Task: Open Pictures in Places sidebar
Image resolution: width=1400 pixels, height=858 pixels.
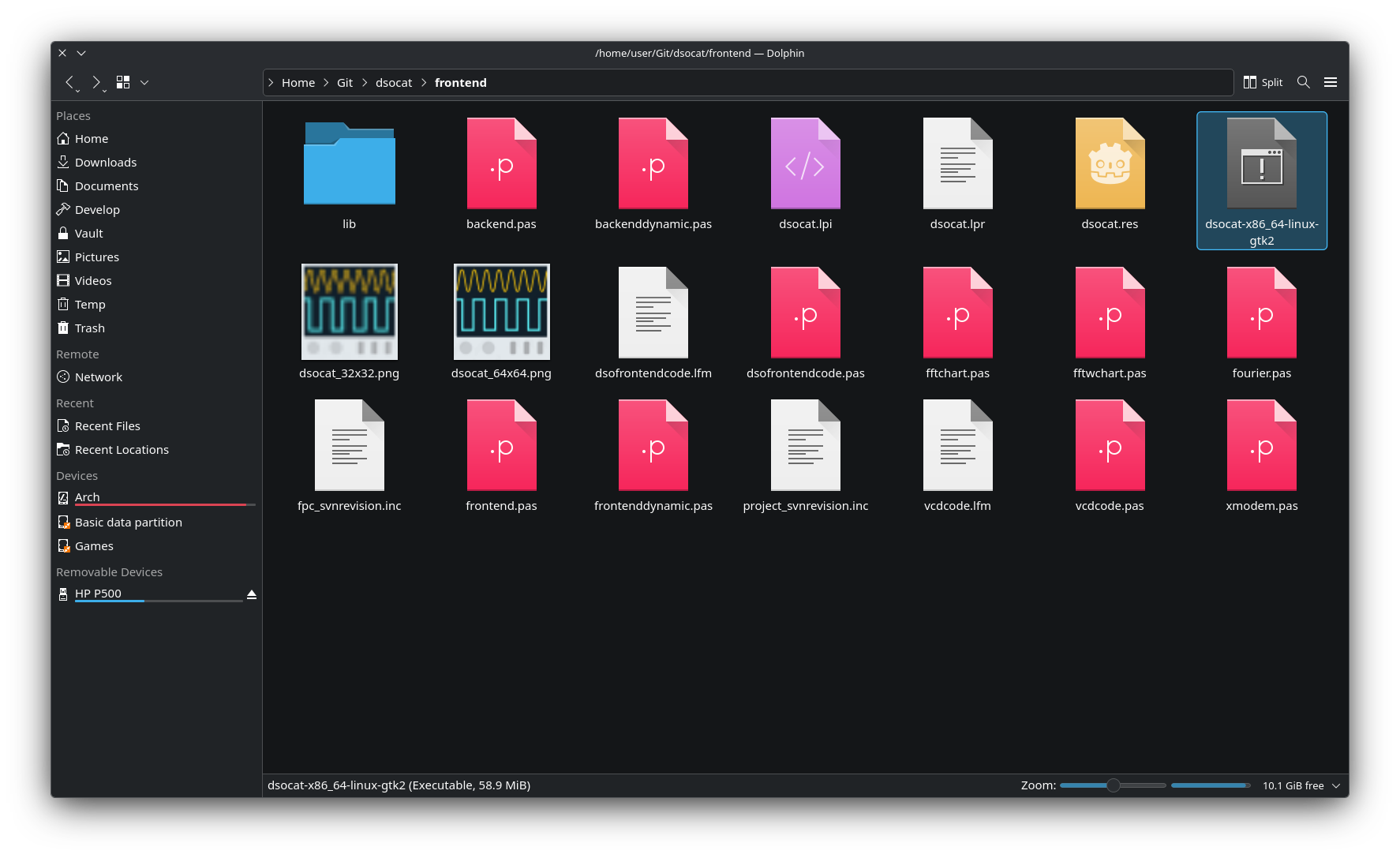Action: (156, 257)
